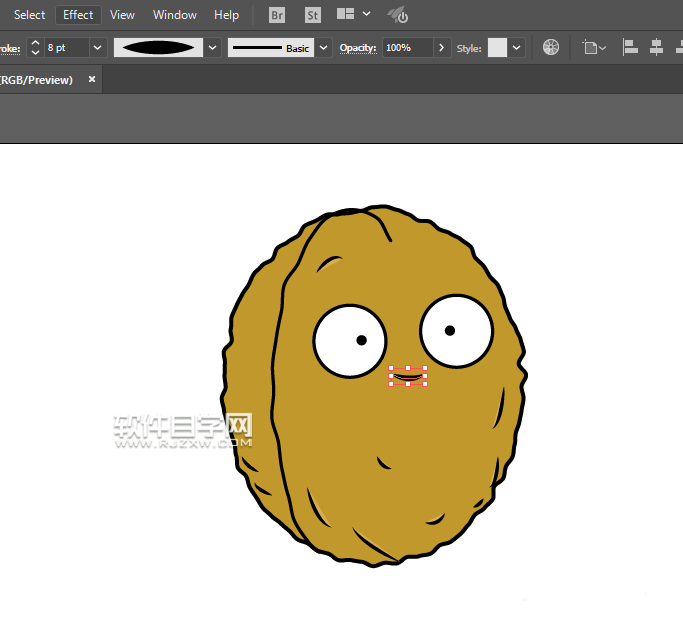Click the GPU performance rocket icon

pyautogui.click(x=398, y=15)
